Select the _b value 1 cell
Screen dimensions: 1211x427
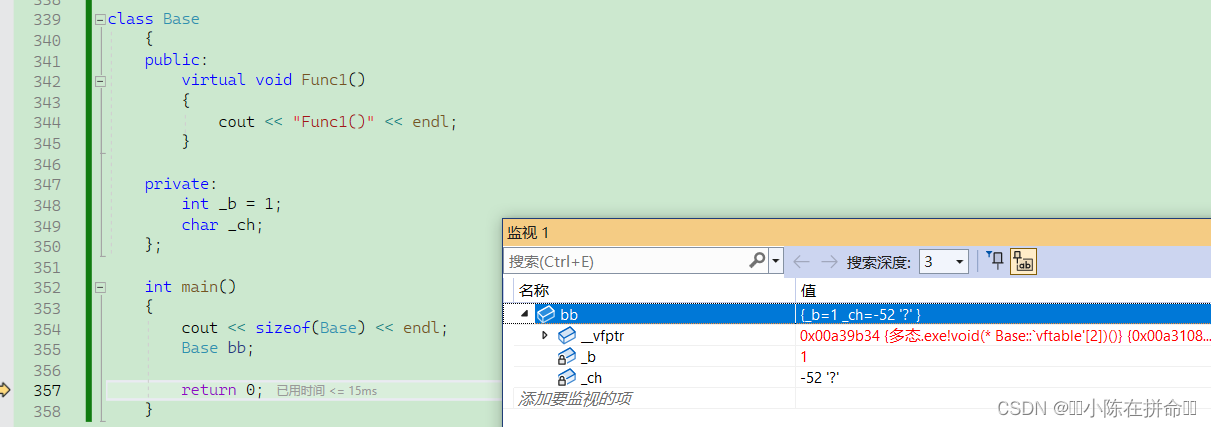click(1003, 356)
